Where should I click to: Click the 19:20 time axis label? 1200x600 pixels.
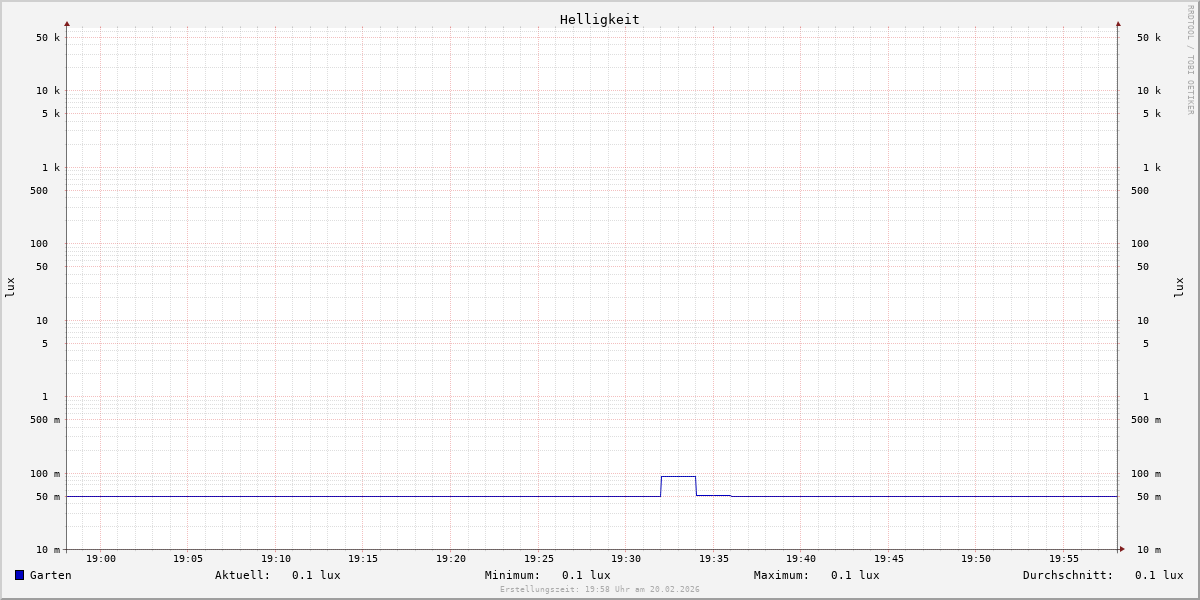click(x=451, y=559)
